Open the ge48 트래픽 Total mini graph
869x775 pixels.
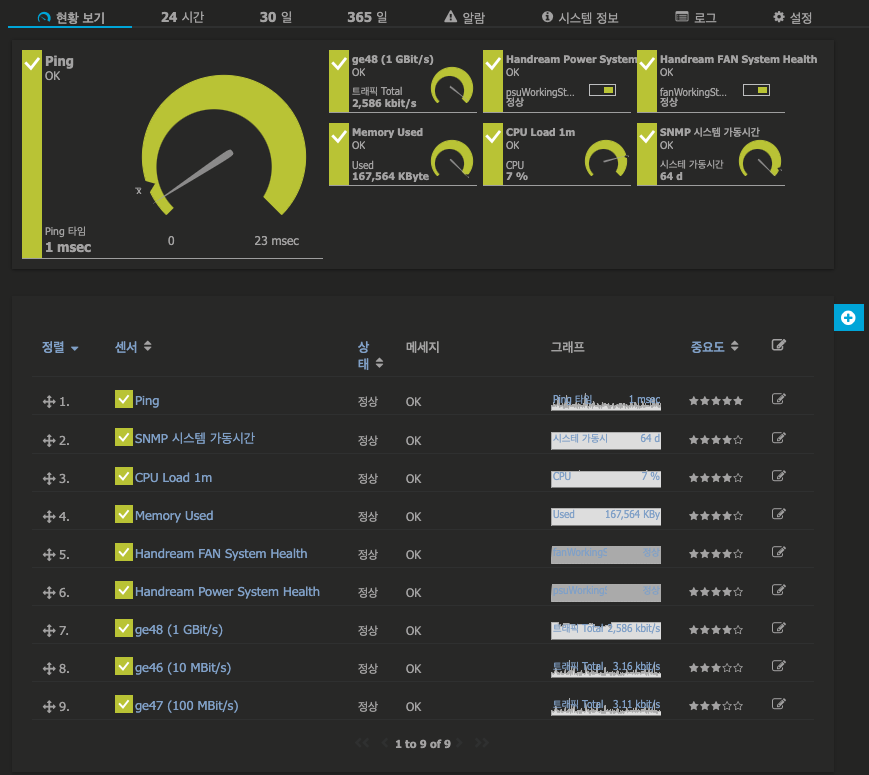[x=606, y=630]
